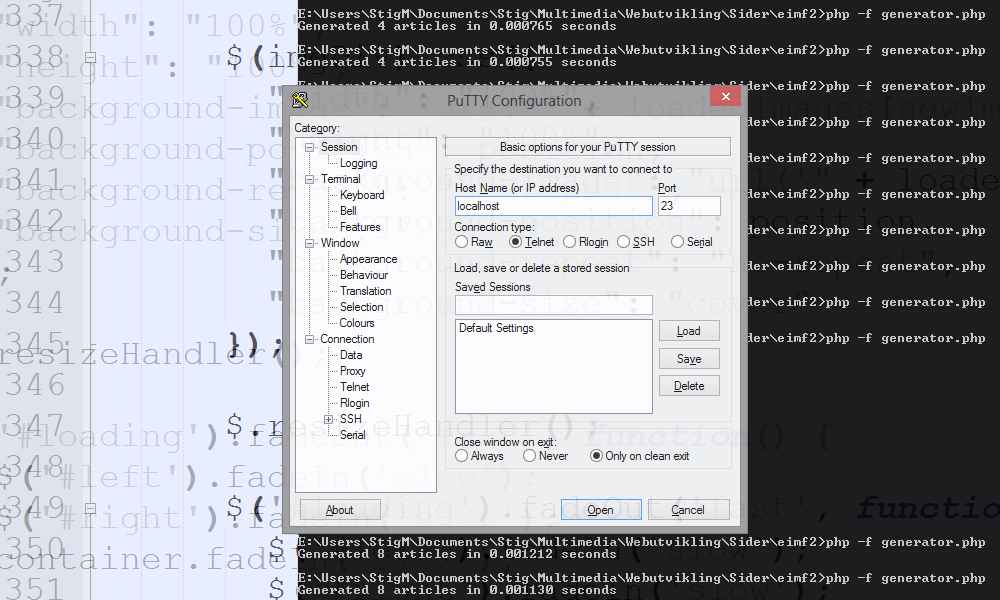The height and width of the screenshot is (600, 1000).
Task: Click the About button
Action: coord(340,509)
